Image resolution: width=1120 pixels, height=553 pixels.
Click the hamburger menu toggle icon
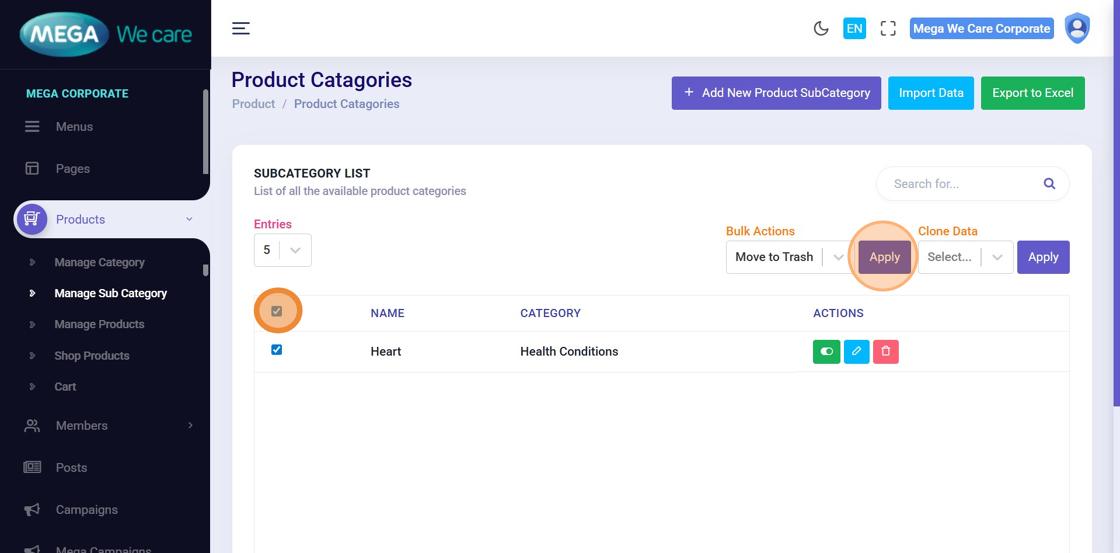(x=241, y=28)
